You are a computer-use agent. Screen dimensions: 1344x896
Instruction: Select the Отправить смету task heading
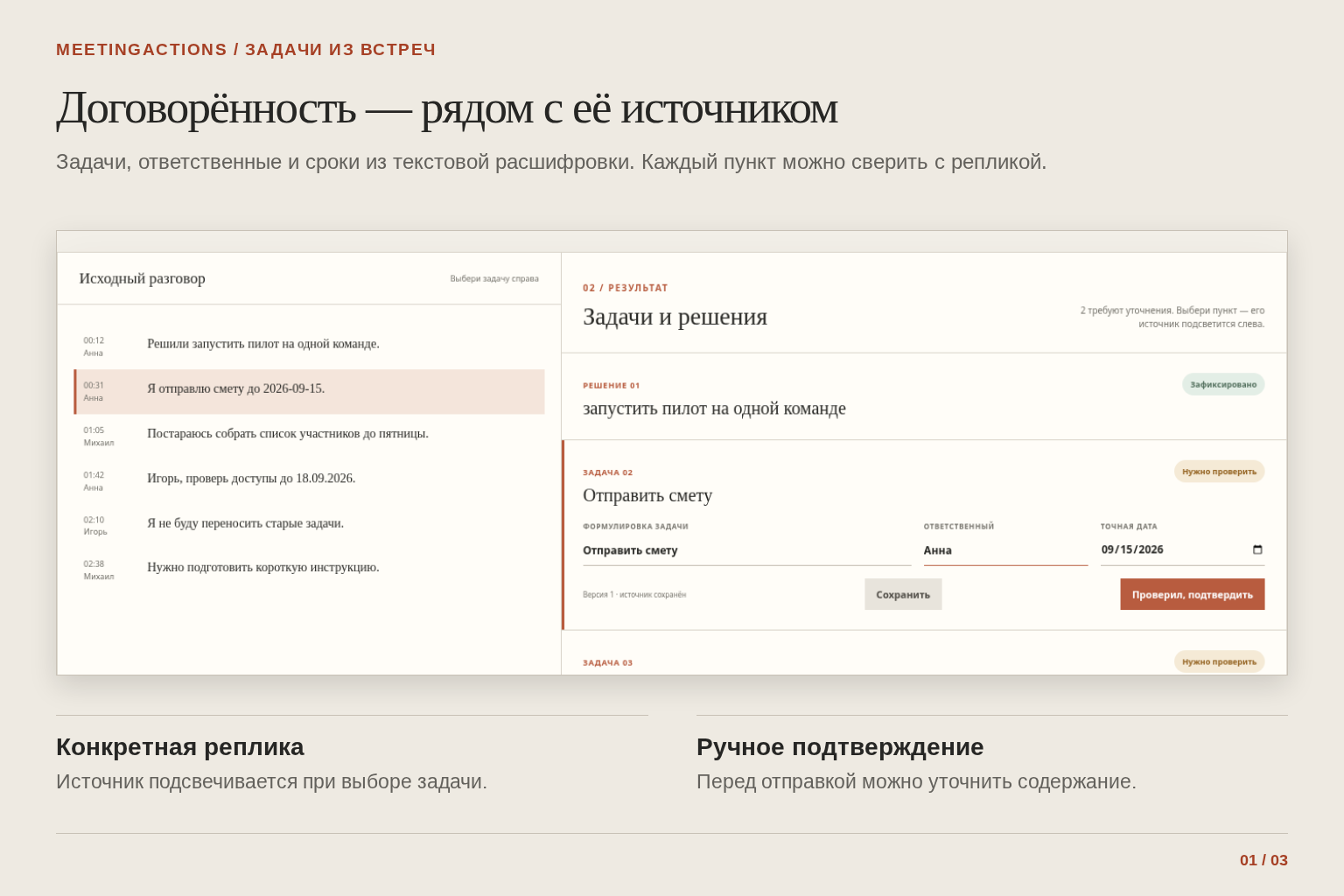point(647,495)
